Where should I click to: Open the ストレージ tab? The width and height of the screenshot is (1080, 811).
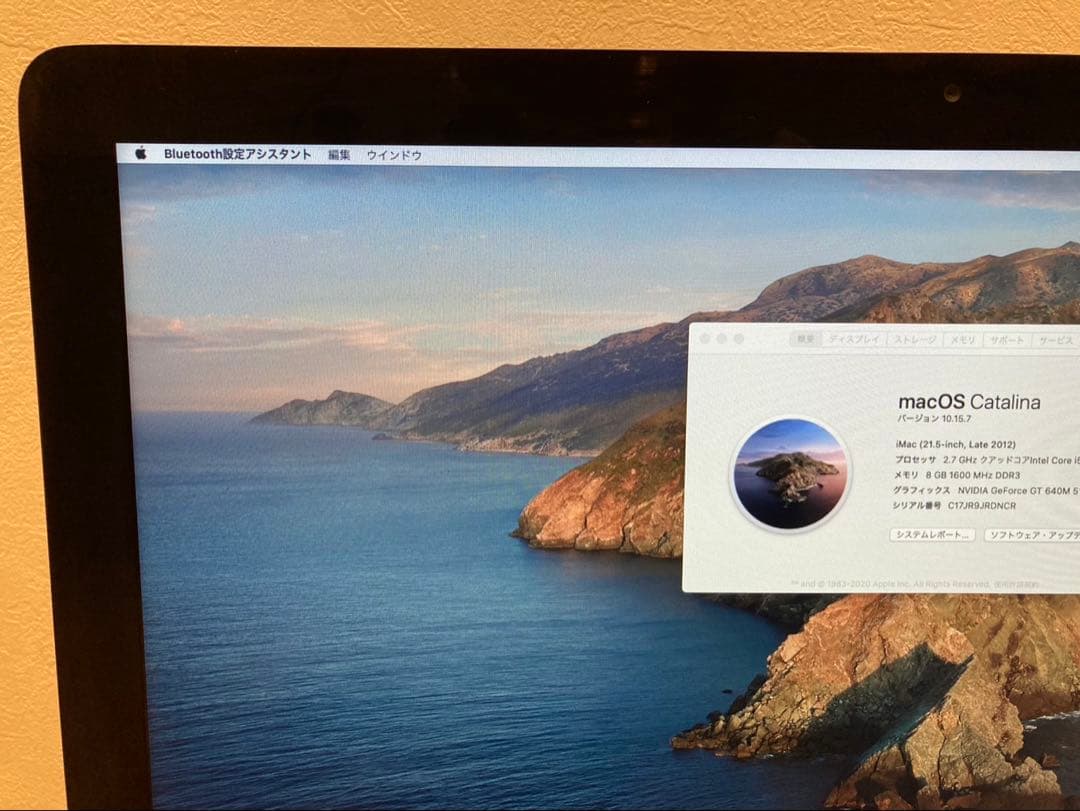917,338
